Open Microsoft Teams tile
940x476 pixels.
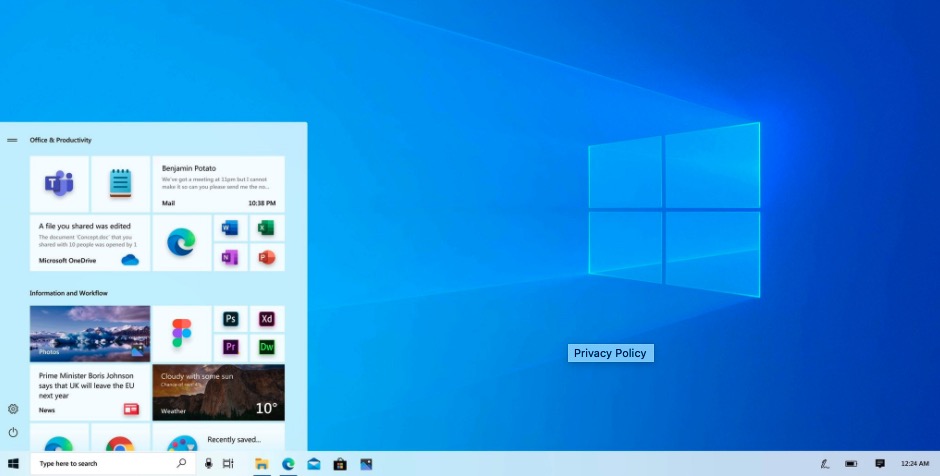[x=59, y=184]
